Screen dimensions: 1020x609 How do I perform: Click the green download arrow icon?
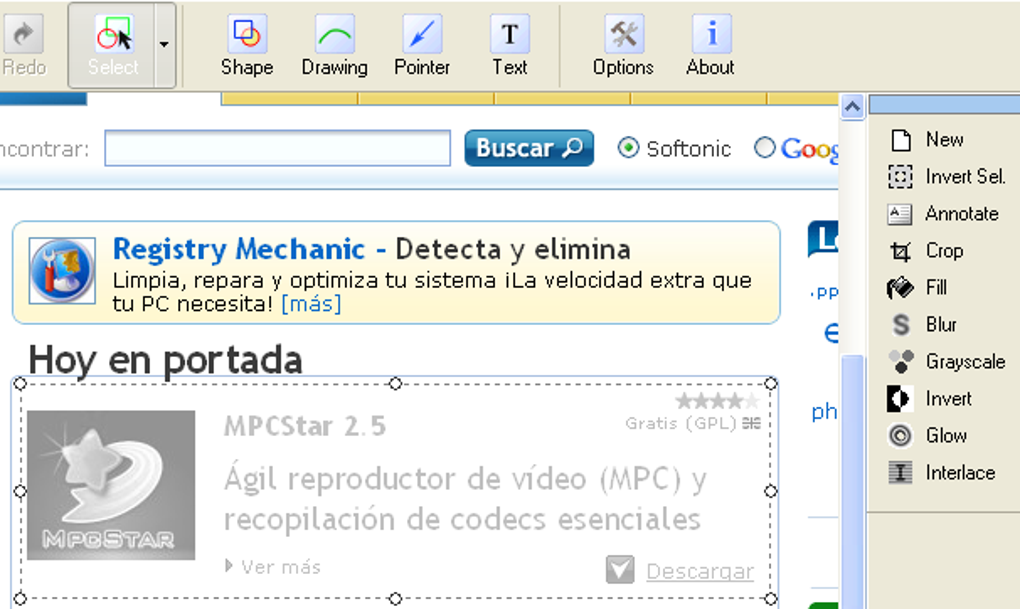point(620,569)
